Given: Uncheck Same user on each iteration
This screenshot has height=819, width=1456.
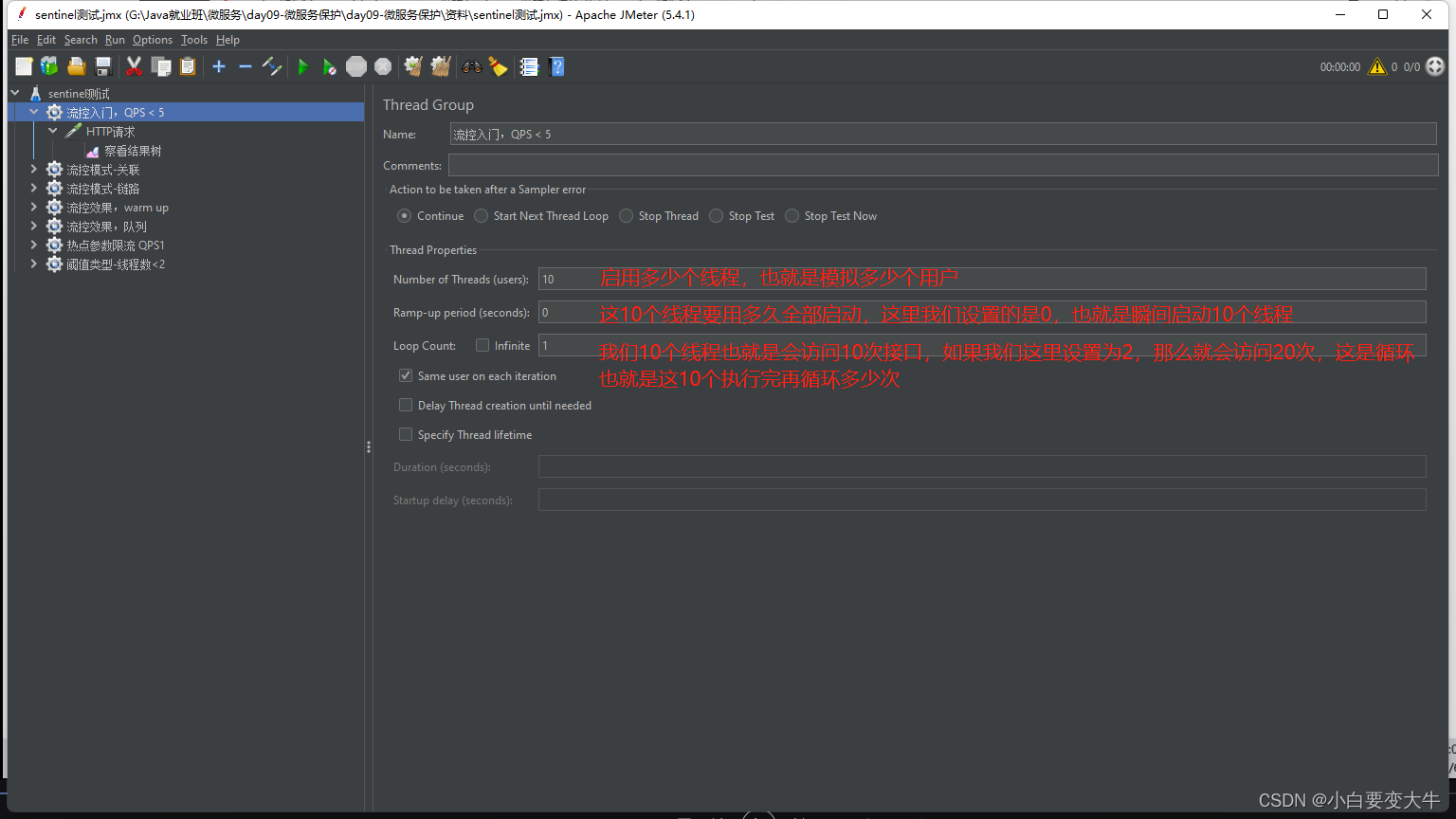Looking at the screenshot, I should (406, 375).
